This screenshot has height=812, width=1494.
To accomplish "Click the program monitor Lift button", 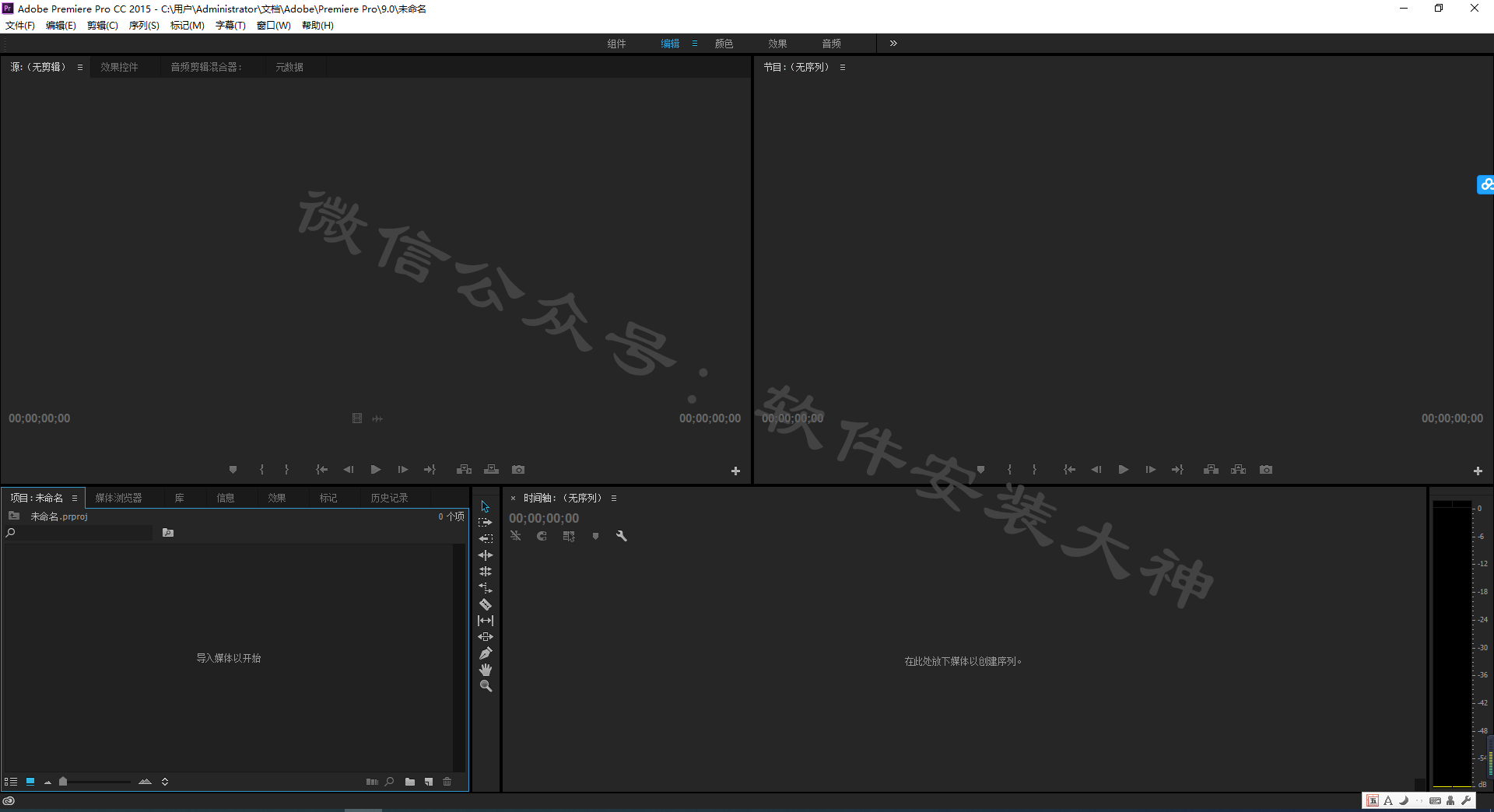I will (x=1212, y=470).
